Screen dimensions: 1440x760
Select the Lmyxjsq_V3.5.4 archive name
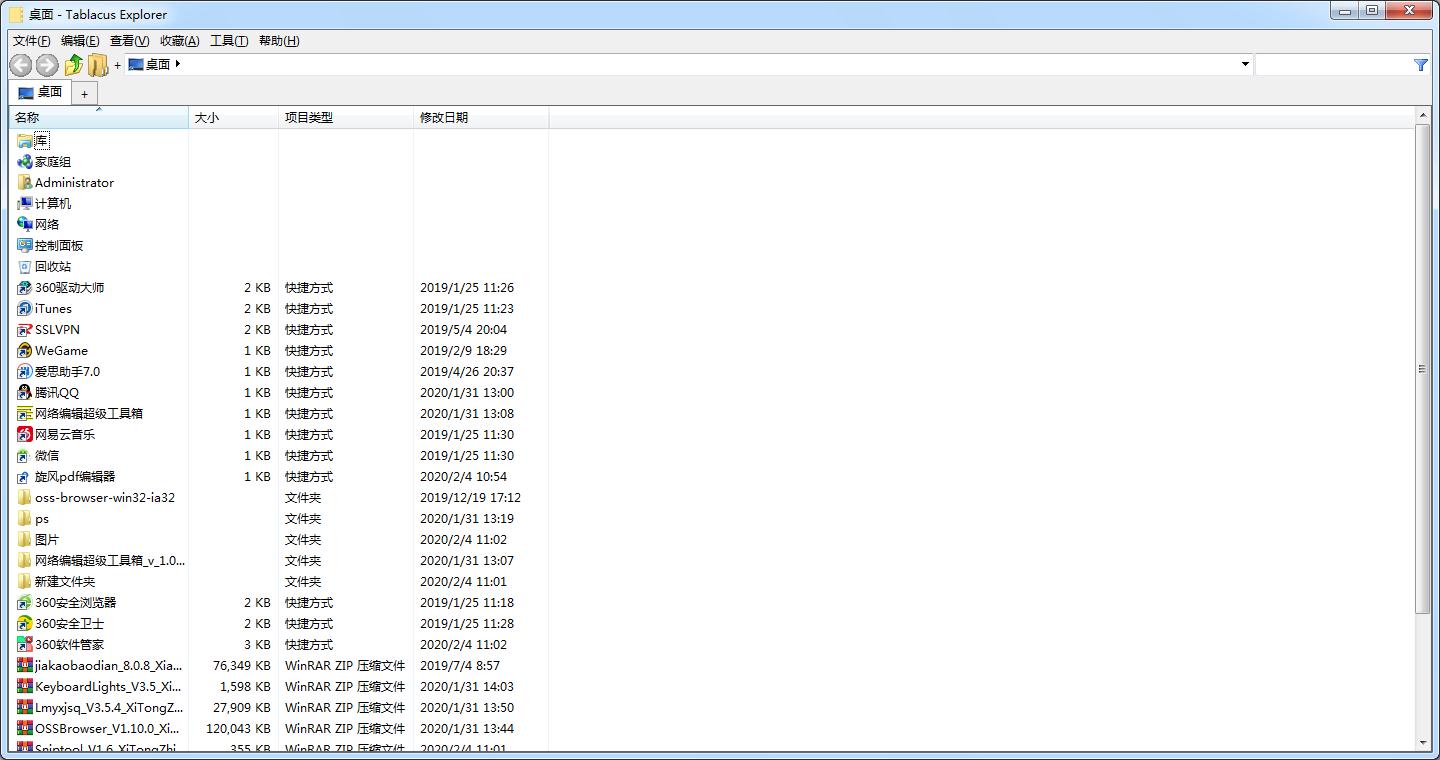(x=109, y=708)
